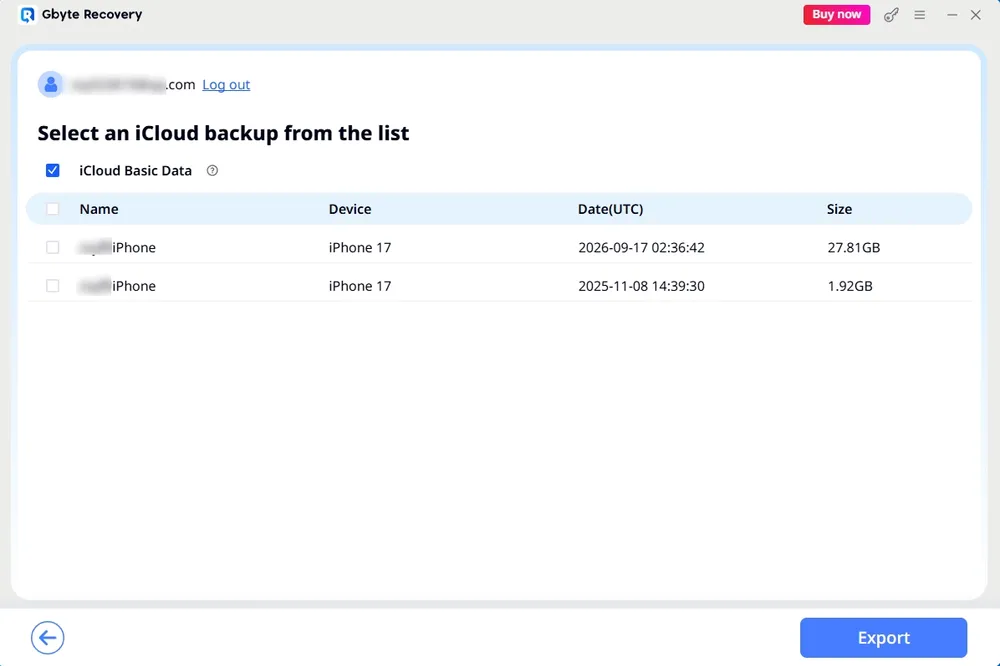The width and height of the screenshot is (1000, 666).
Task: Toggle the select-all checkbox in the Name header
Action: [52, 209]
